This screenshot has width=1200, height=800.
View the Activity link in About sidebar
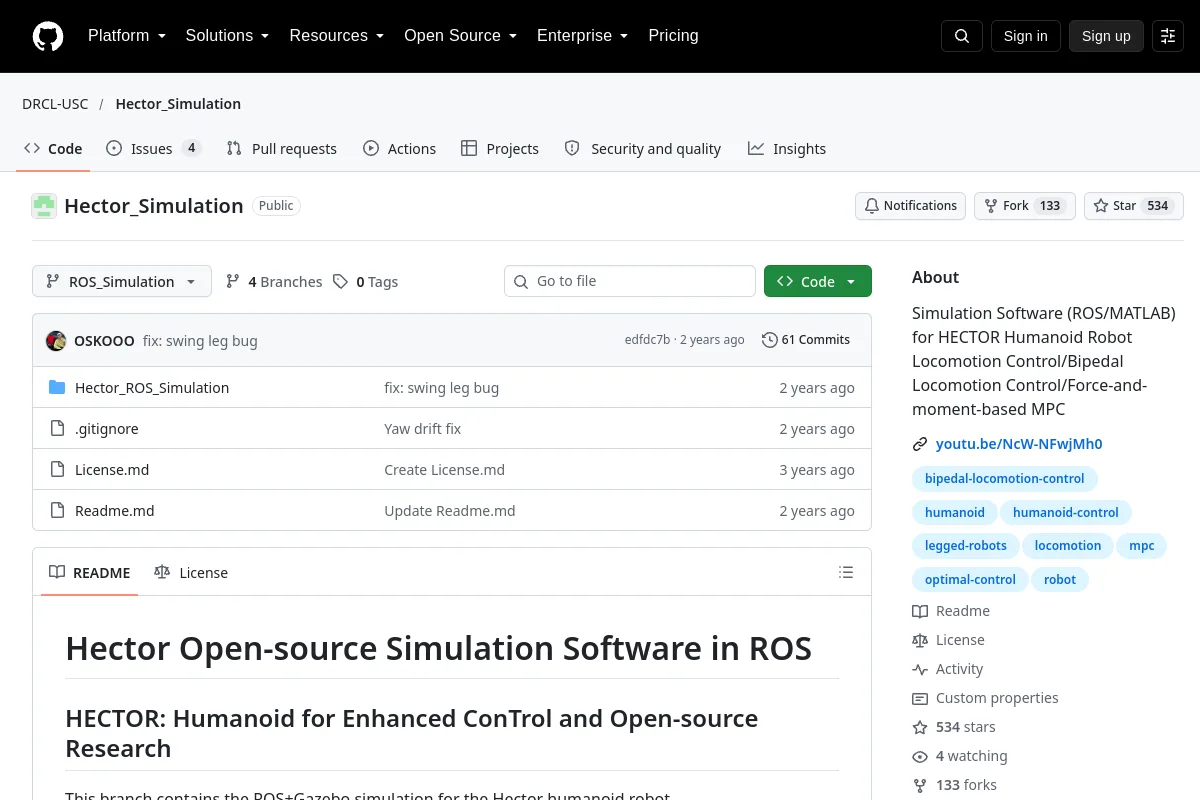tap(948, 669)
